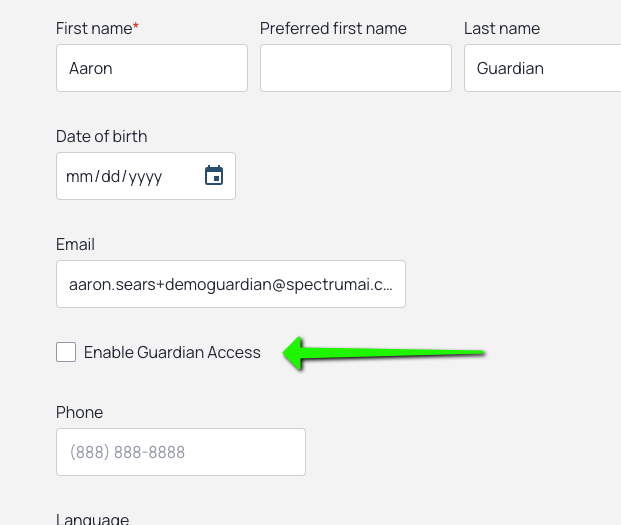The width and height of the screenshot is (621, 525).
Task: Select the dd day segment of date
Action: click(x=110, y=177)
